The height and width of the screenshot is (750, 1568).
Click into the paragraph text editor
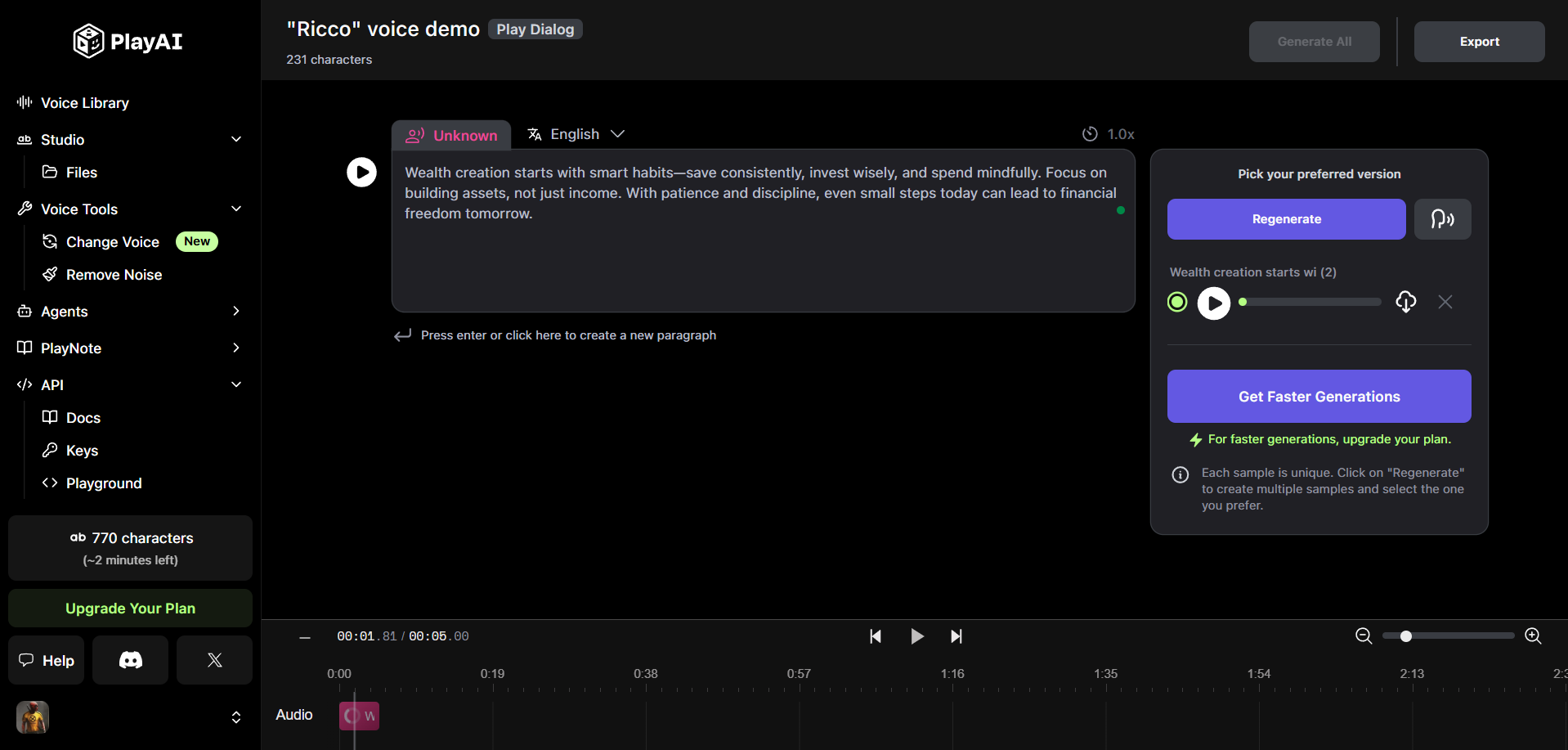tap(764, 231)
